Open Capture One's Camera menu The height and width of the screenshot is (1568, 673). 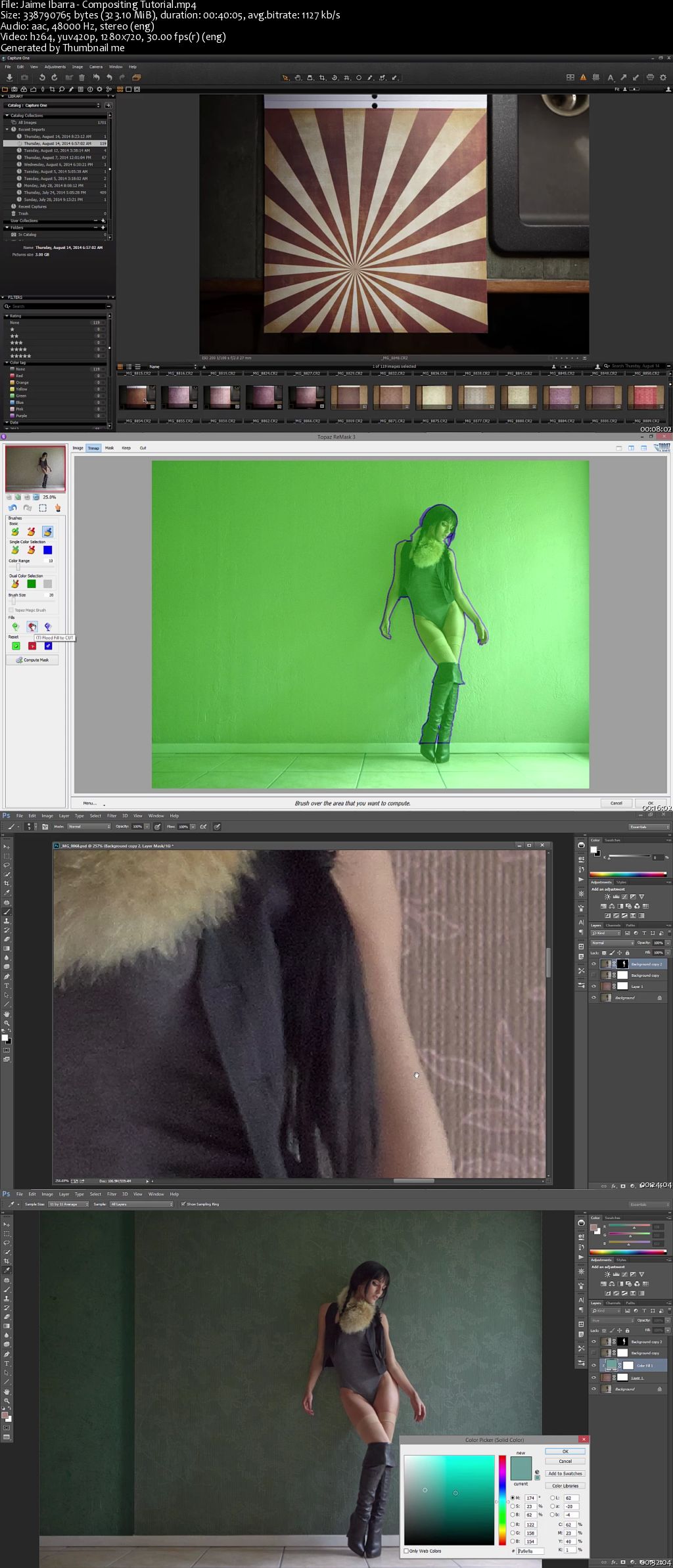pos(96,67)
